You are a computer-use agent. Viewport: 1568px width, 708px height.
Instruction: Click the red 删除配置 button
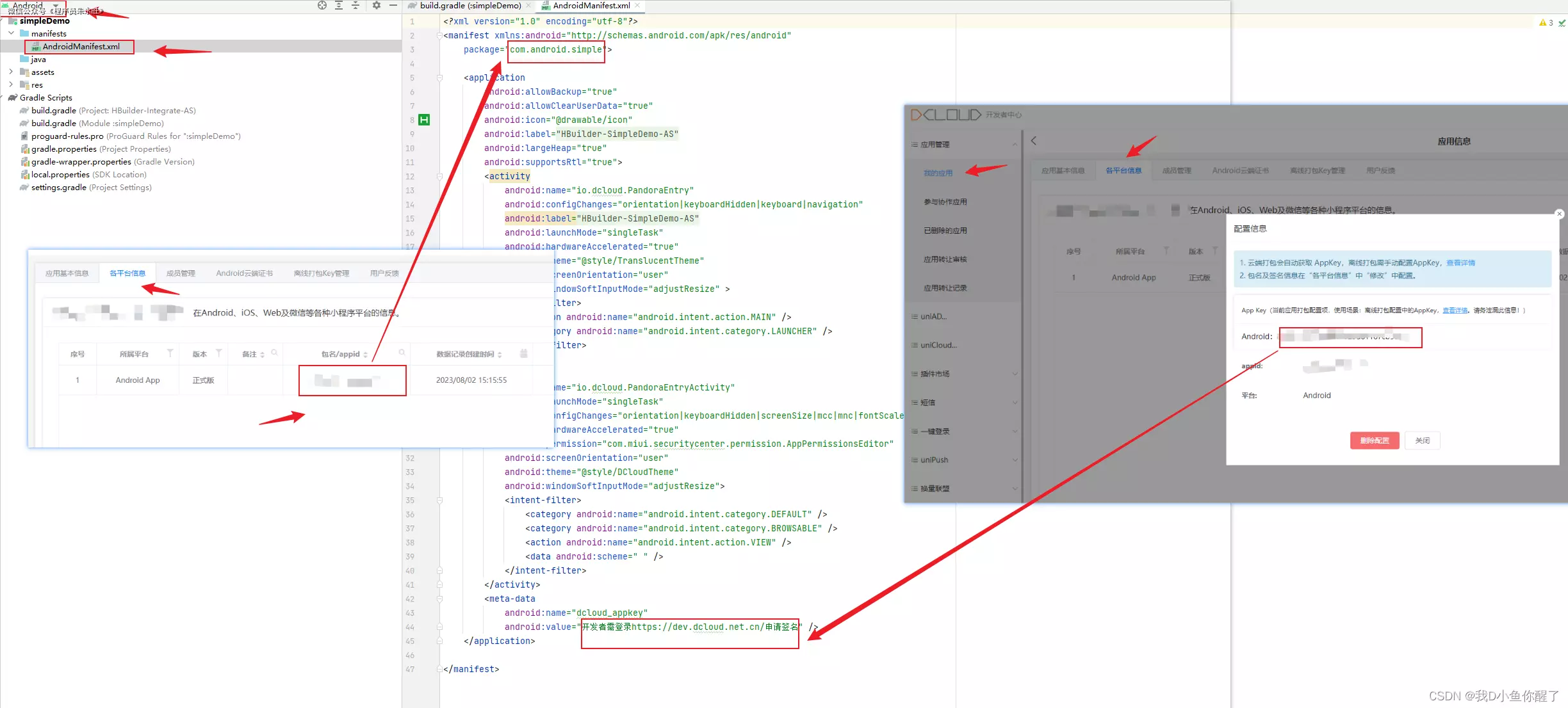point(1374,440)
